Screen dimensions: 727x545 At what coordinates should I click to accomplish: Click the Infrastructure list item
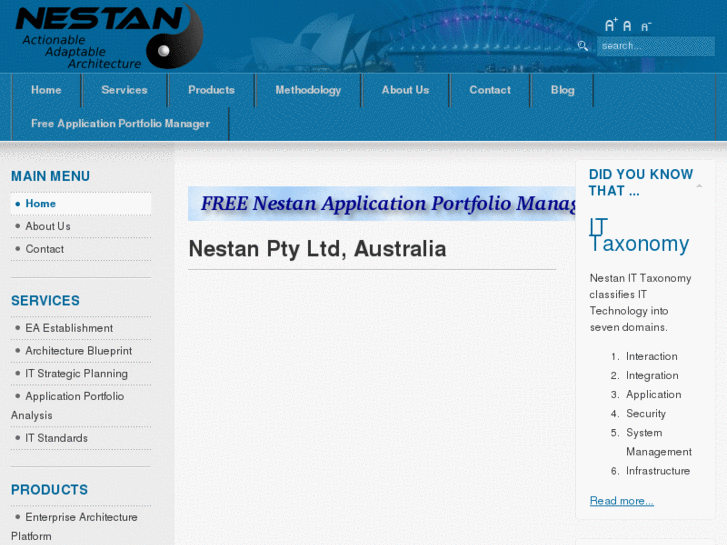[x=658, y=471]
